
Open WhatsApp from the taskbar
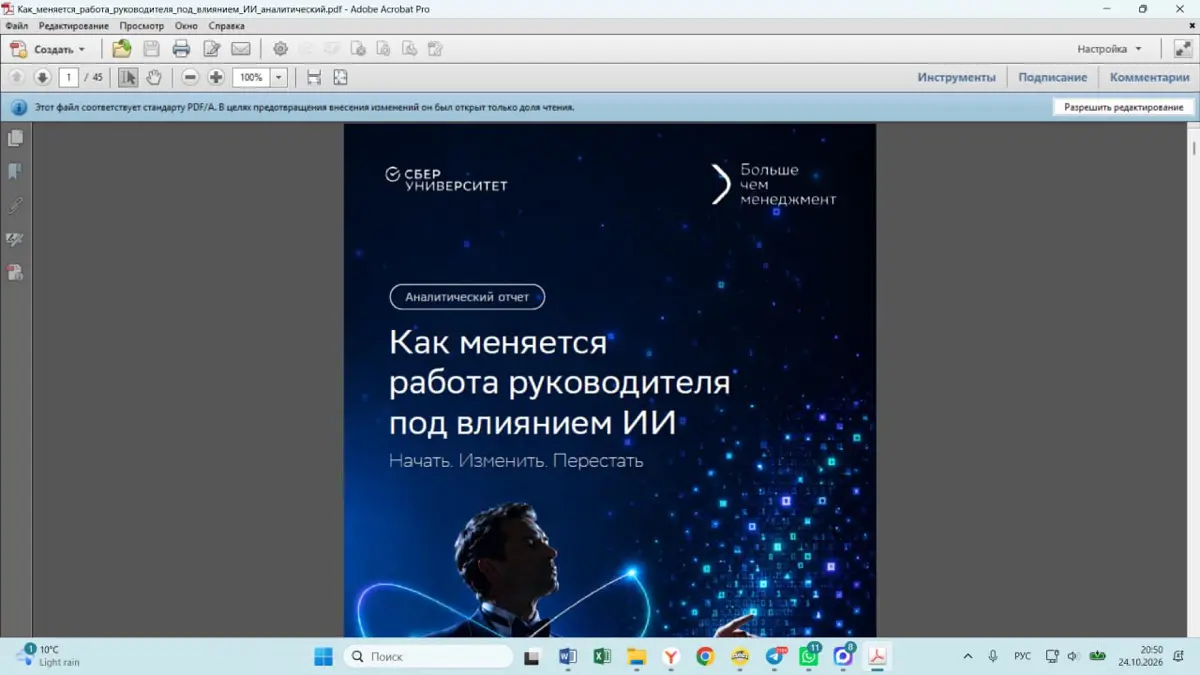pyautogui.click(x=809, y=656)
